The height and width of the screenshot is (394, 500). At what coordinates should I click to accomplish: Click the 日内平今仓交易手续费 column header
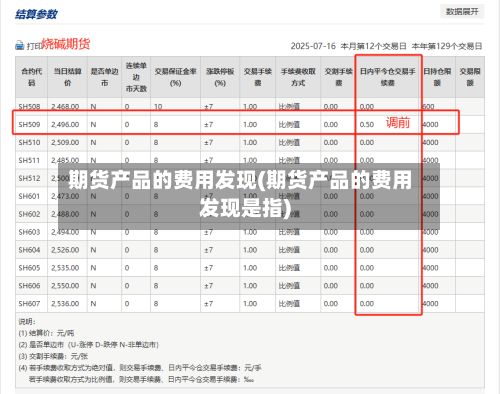[388, 77]
